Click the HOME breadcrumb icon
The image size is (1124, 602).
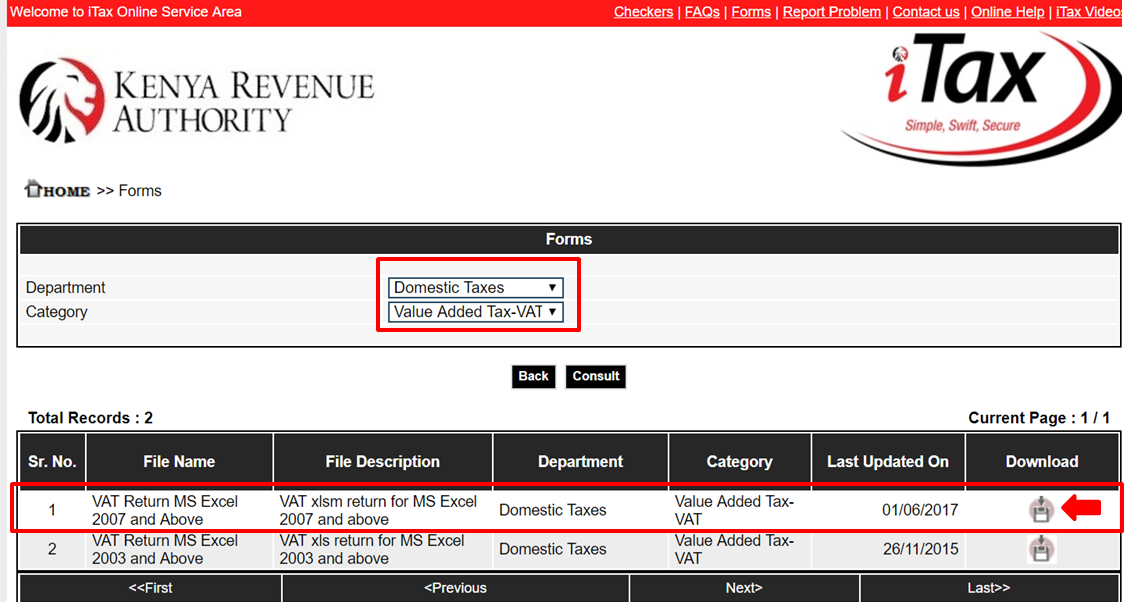point(34,189)
